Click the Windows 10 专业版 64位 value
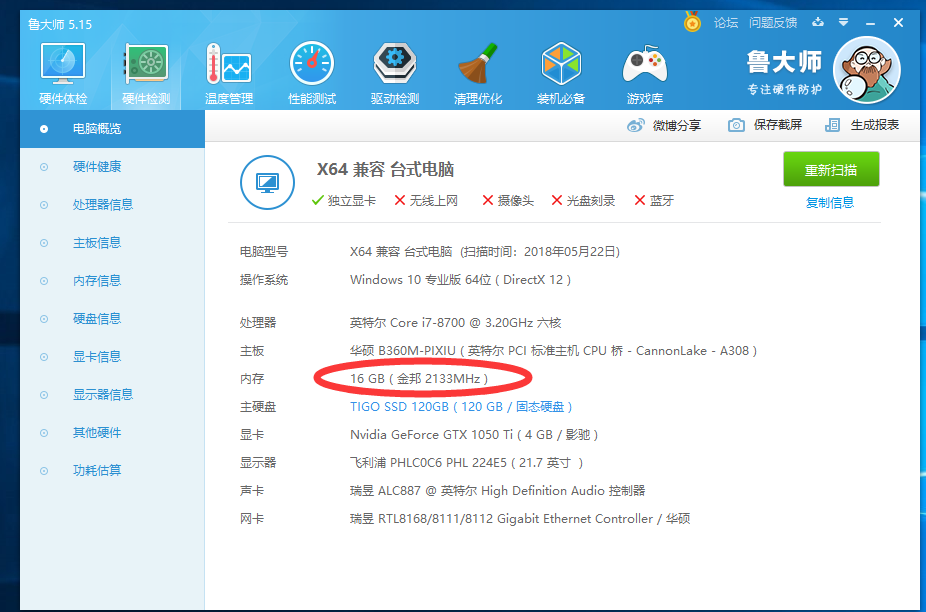This screenshot has width=926, height=612. (x=461, y=279)
